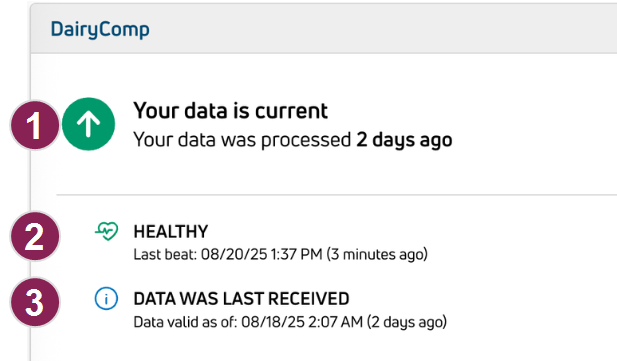Screen dimensions: 617x361
Task: Click the 'Your data was processed' line
Action: (x=293, y=140)
